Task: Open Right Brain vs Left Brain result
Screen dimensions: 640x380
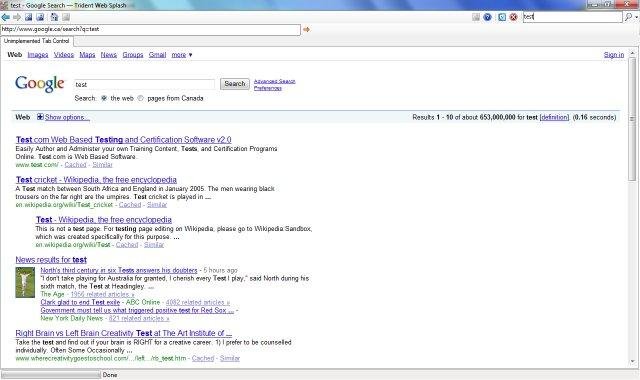Action: click(124, 333)
